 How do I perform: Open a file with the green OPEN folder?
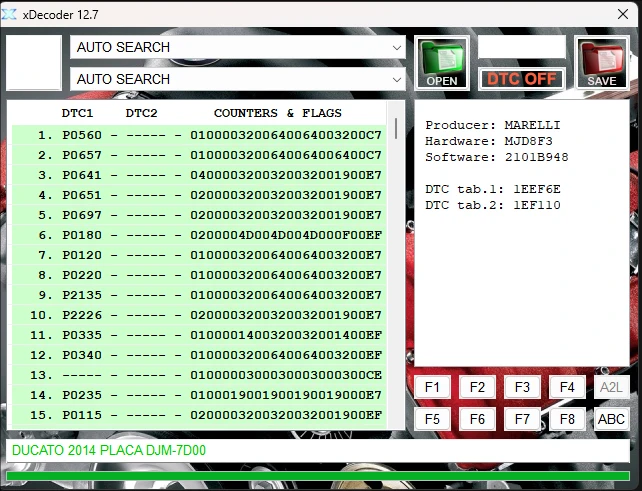pyautogui.click(x=442, y=63)
